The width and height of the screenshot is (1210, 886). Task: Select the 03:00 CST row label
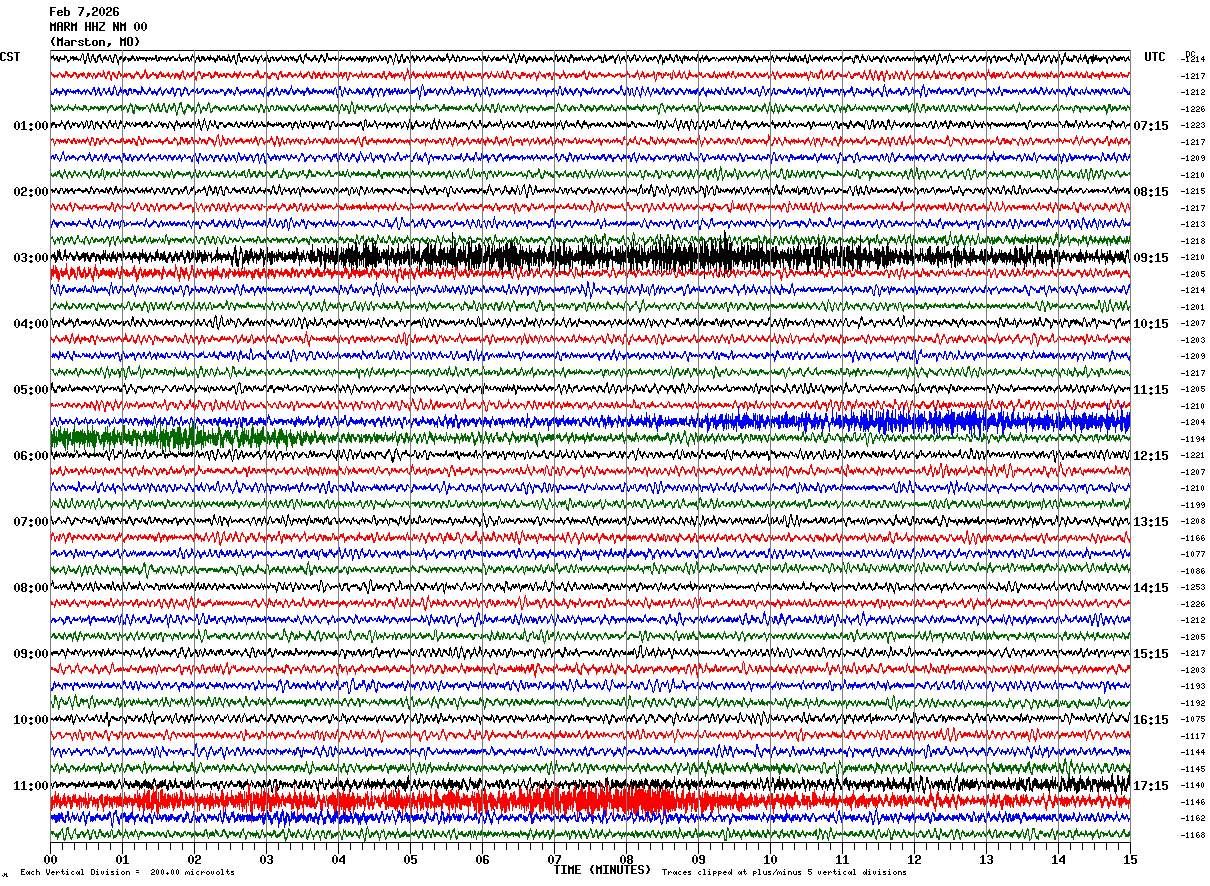[31, 258]
